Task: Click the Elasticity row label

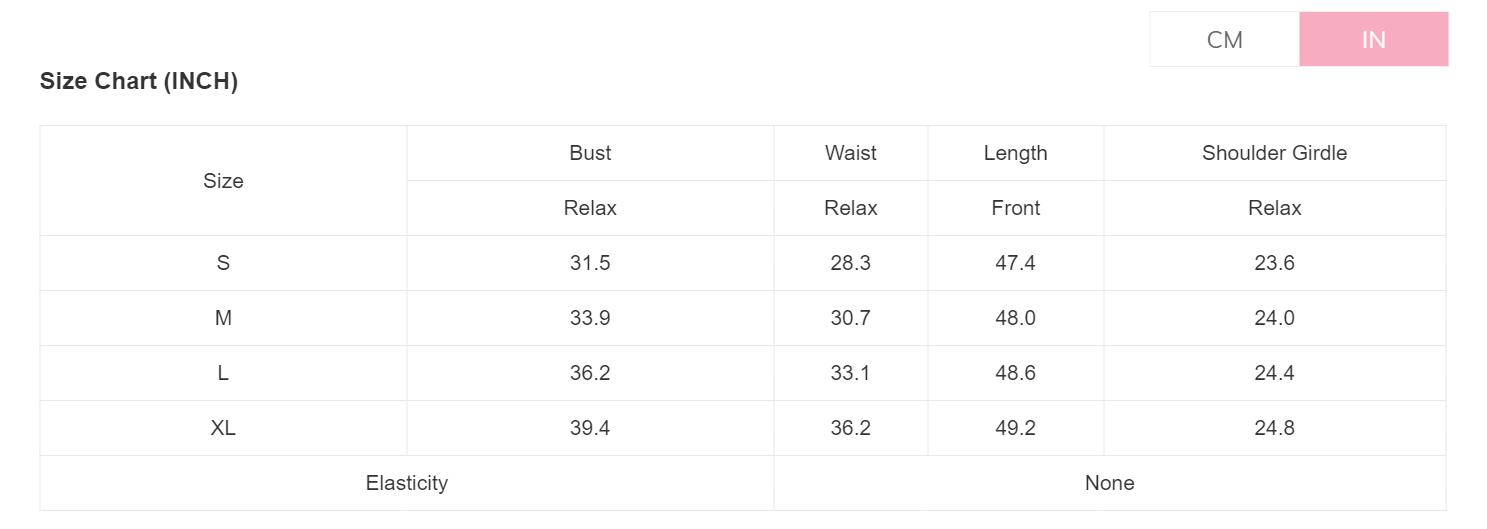Action: pos(406,483)
